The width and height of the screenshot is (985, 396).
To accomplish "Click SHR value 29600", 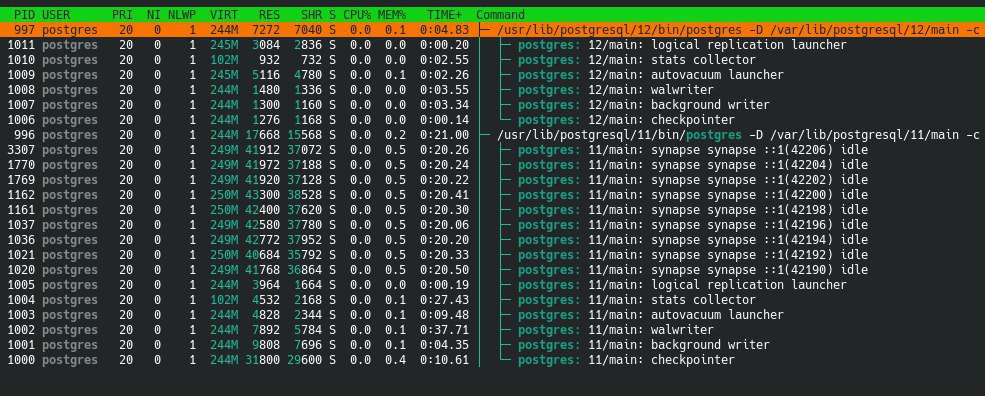I will pyautogui.click(x=305, y=360).
